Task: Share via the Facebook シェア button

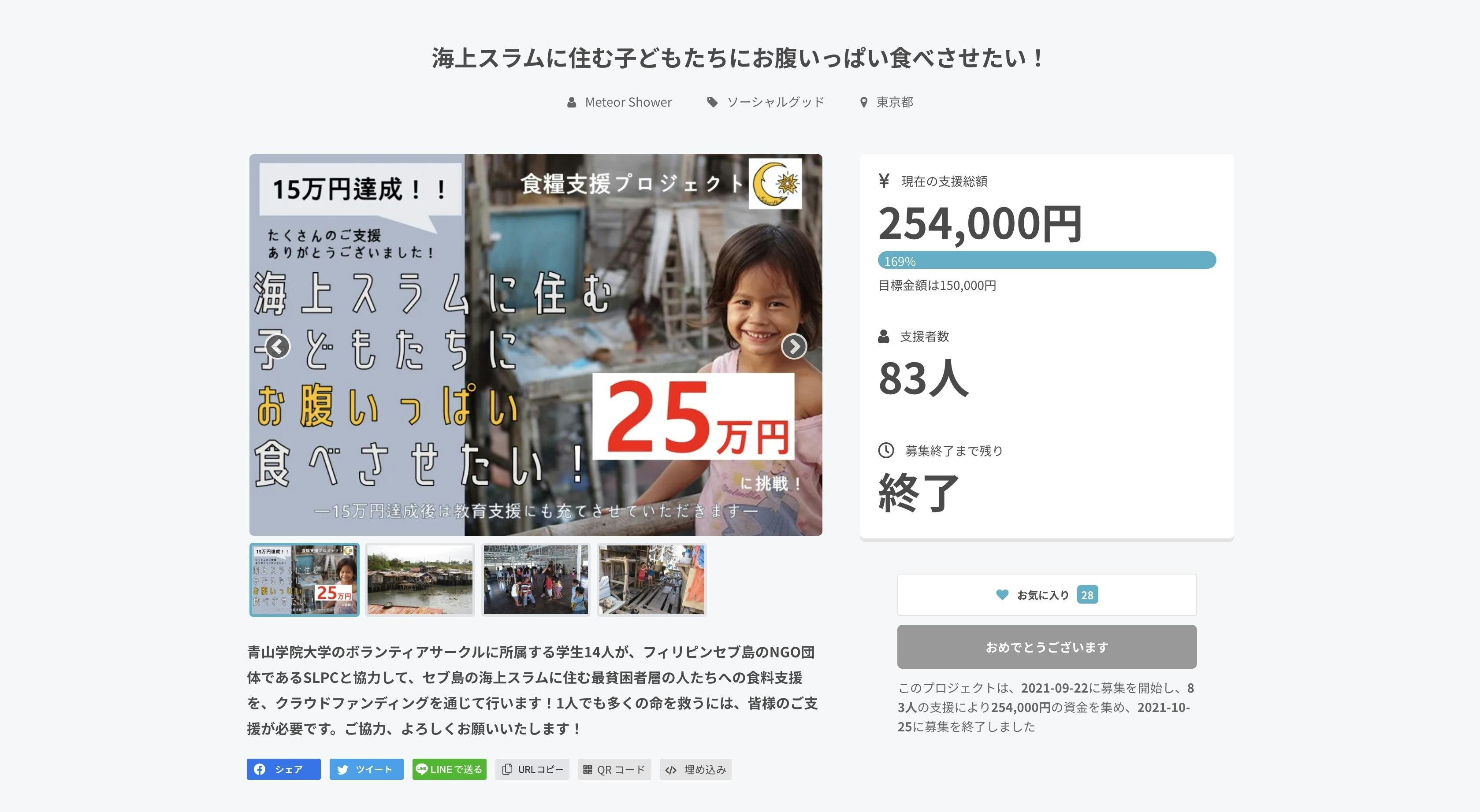Action: click(284, 769)
